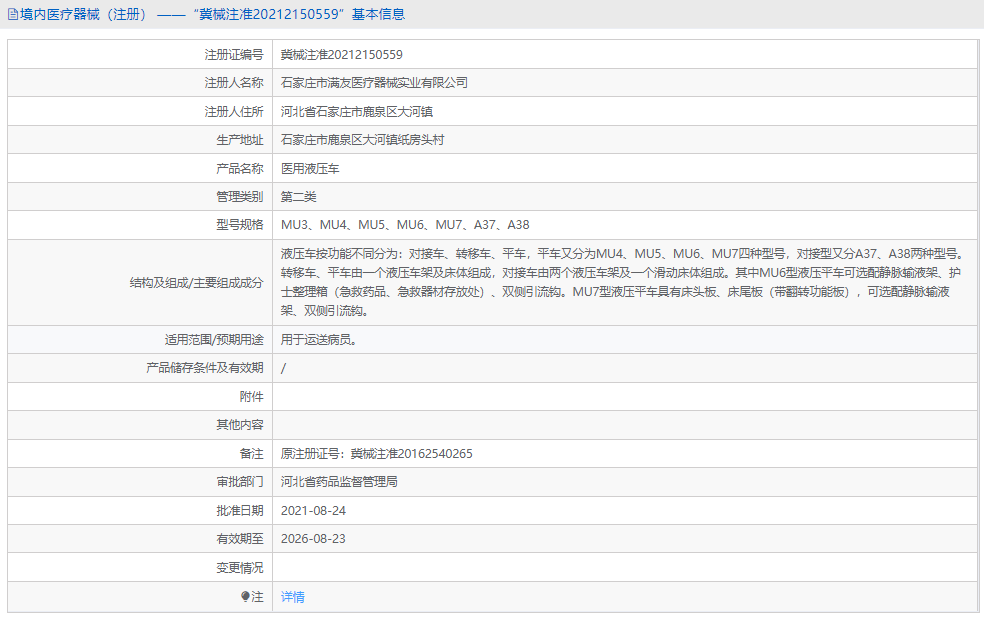The height and width of the screenshot is (618, 984).
Task: Click the production address 石家庄市鹿泉区大河镇纸房头村
Action: click(x=362, y=140)
